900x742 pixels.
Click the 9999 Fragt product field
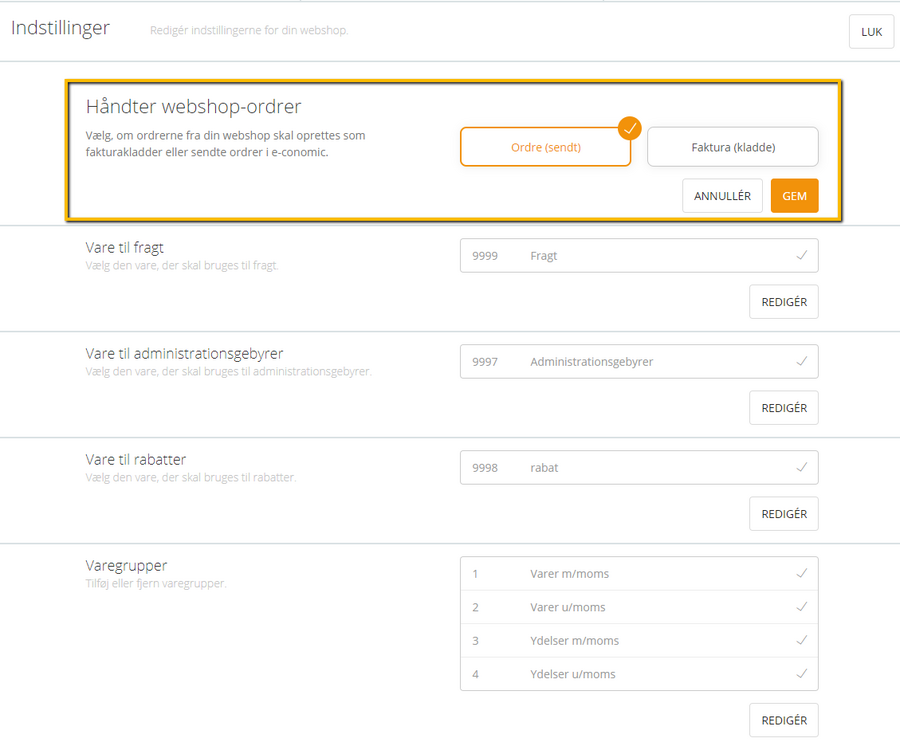[639, 255]
